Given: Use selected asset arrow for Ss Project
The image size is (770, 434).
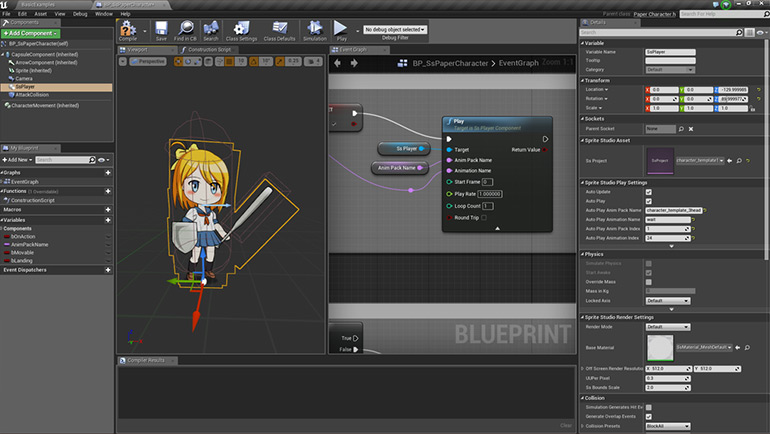Looking at the screenshot, I should pos(730,161).
